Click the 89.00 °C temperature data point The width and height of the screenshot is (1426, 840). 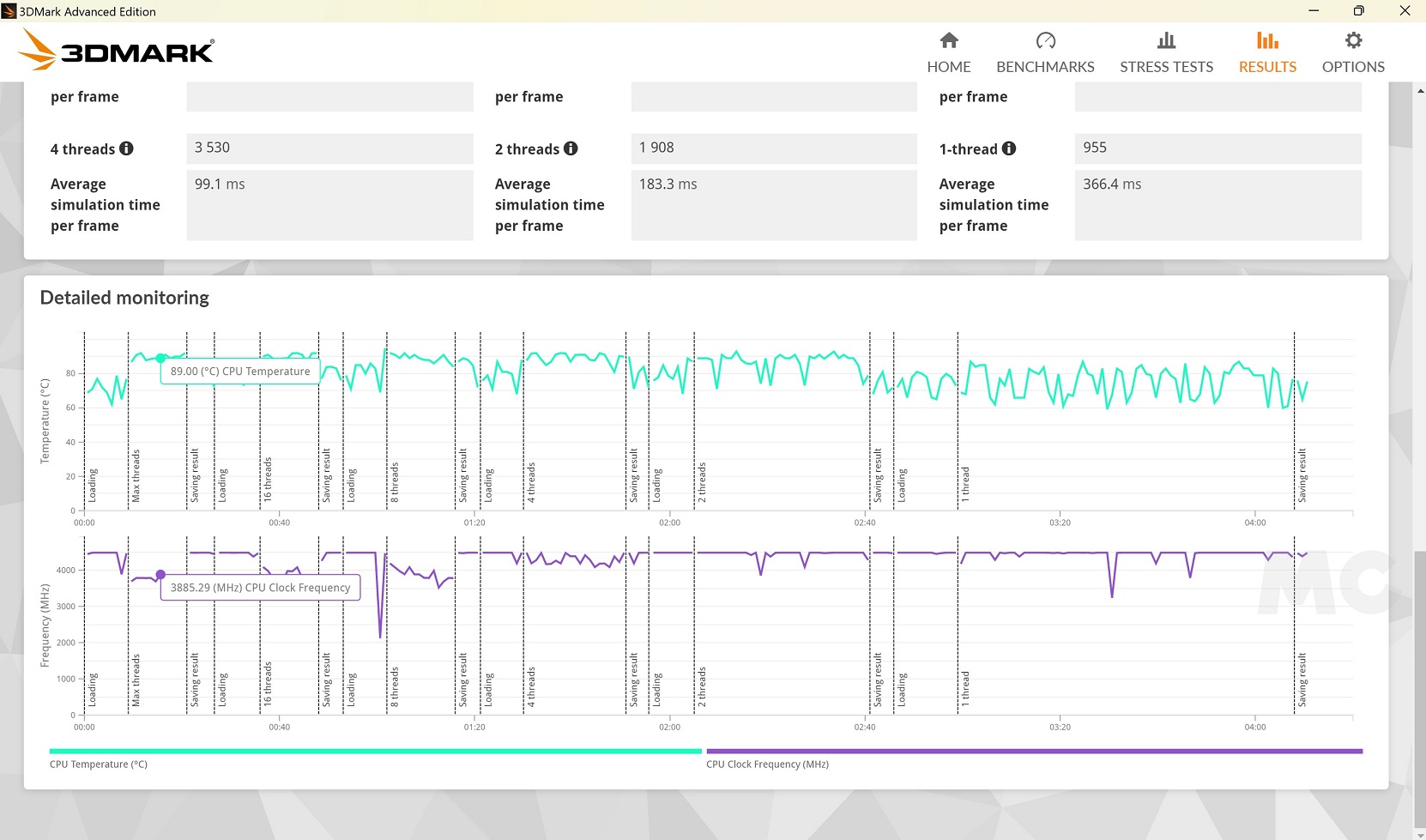click(x=160, y=358)
